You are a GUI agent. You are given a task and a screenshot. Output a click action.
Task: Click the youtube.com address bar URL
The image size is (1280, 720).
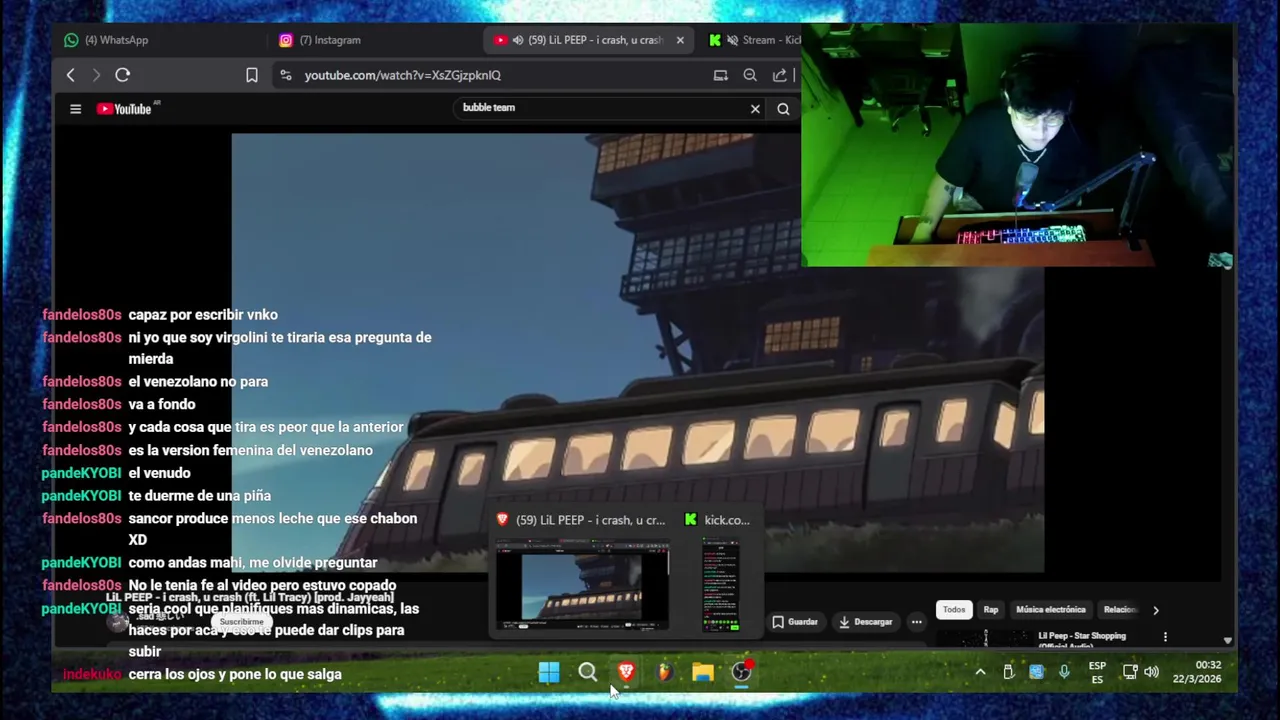402,75
